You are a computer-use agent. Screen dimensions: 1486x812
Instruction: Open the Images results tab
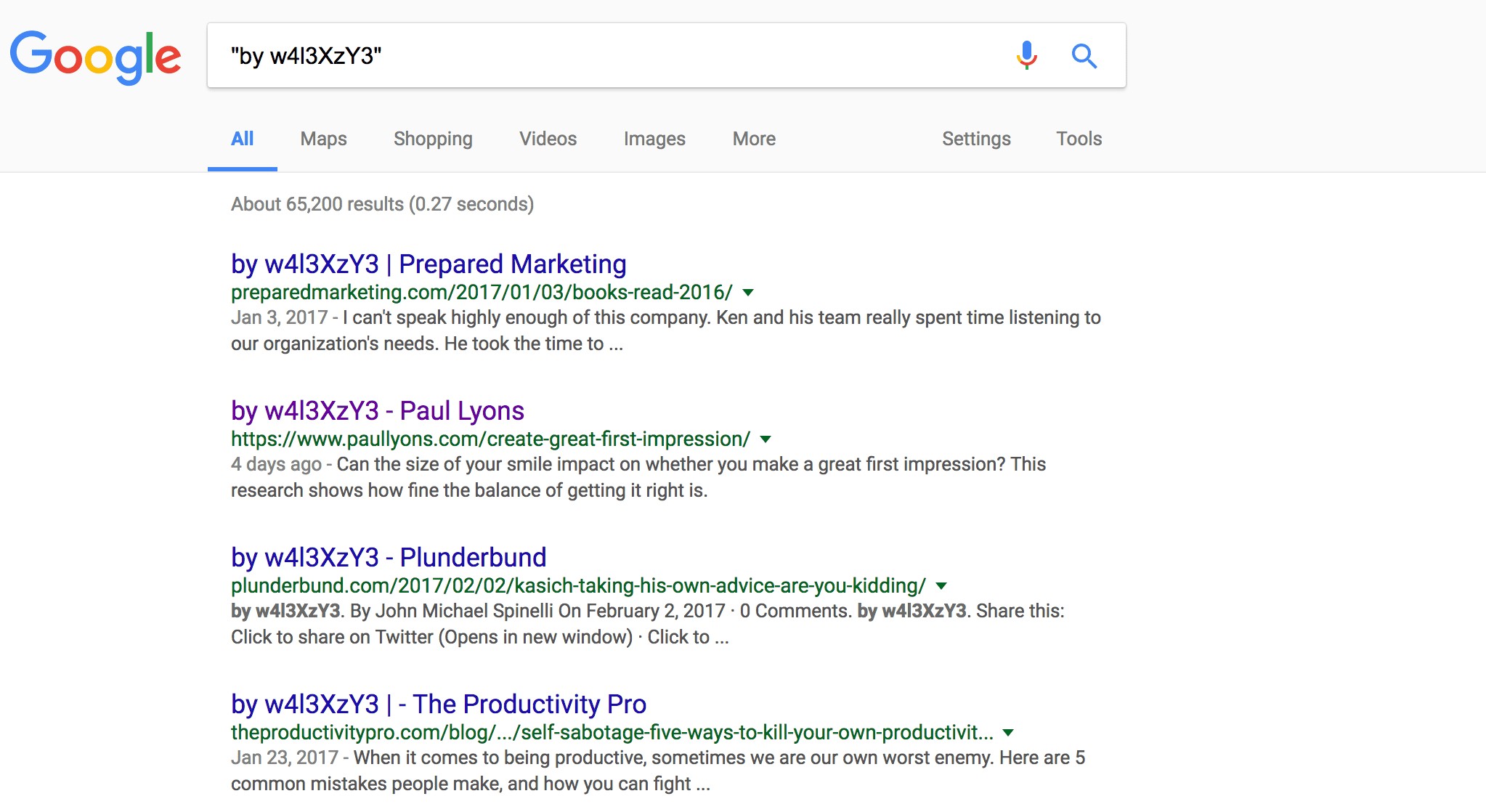(x=654, y=139)
